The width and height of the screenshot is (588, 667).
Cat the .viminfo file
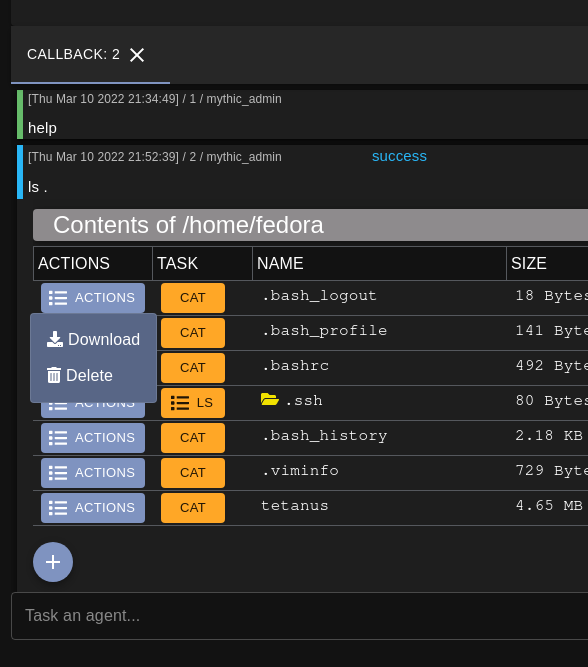pos(193,473)
